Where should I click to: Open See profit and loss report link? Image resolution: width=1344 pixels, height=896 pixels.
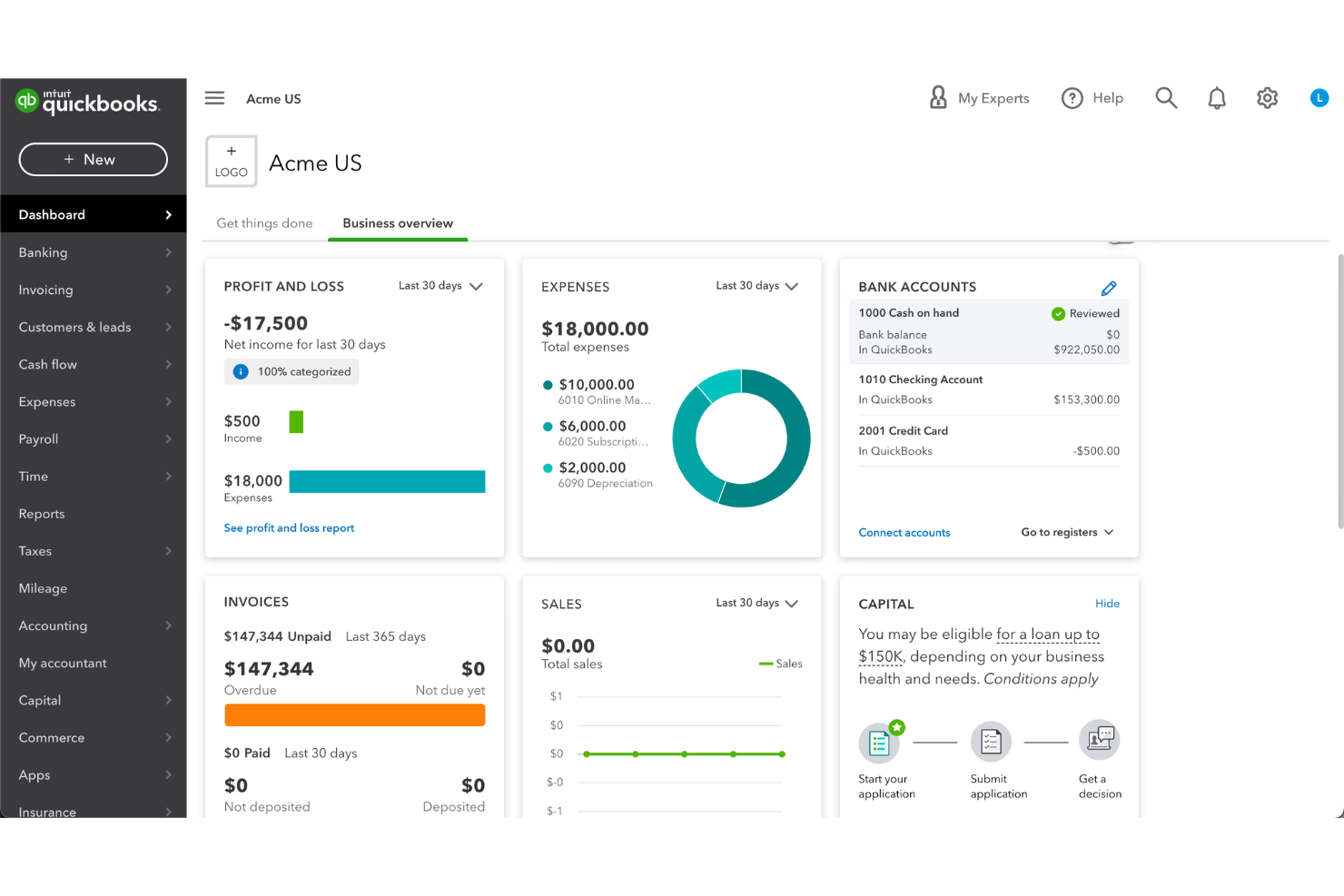[x=289, y=527]
